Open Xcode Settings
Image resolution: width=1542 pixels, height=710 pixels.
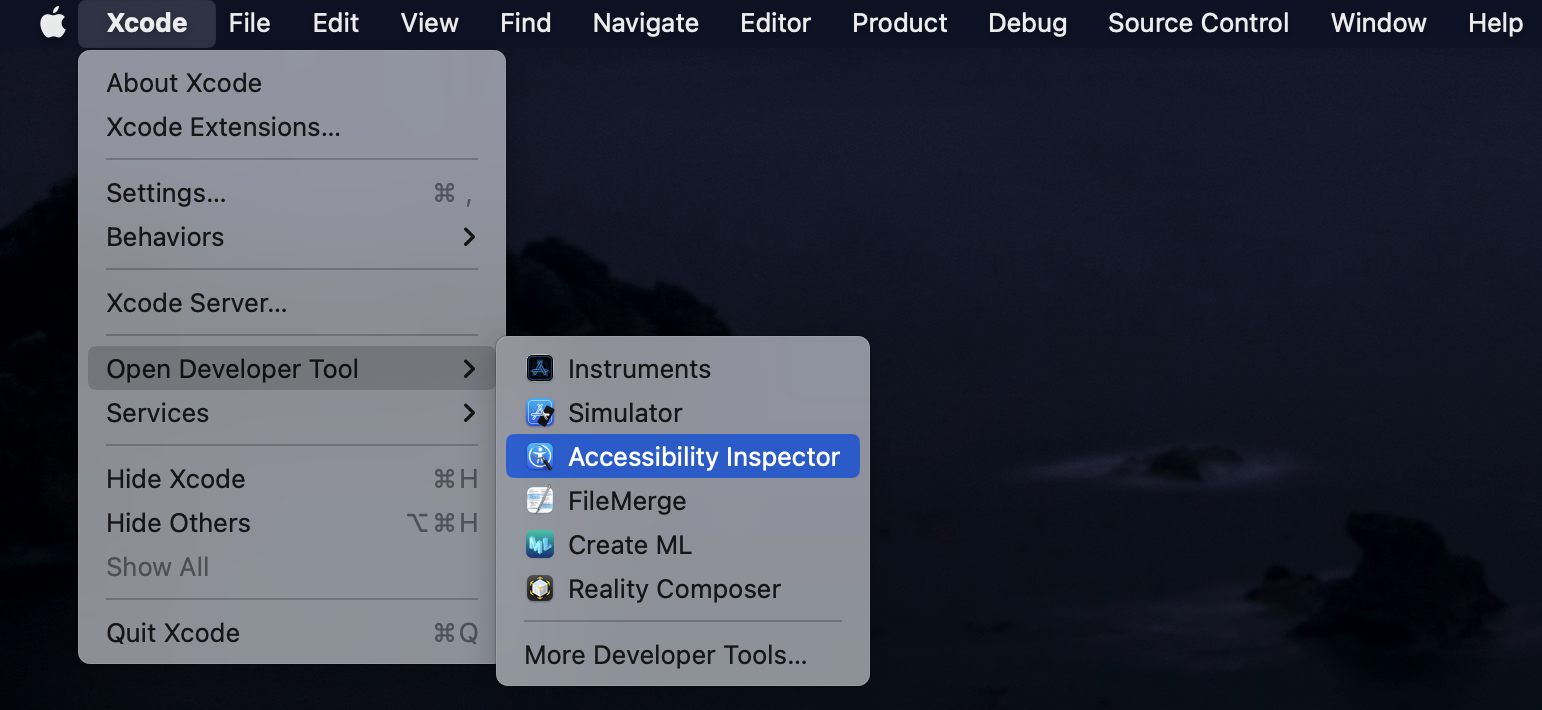pyautogui.click(x=166, y=192)
